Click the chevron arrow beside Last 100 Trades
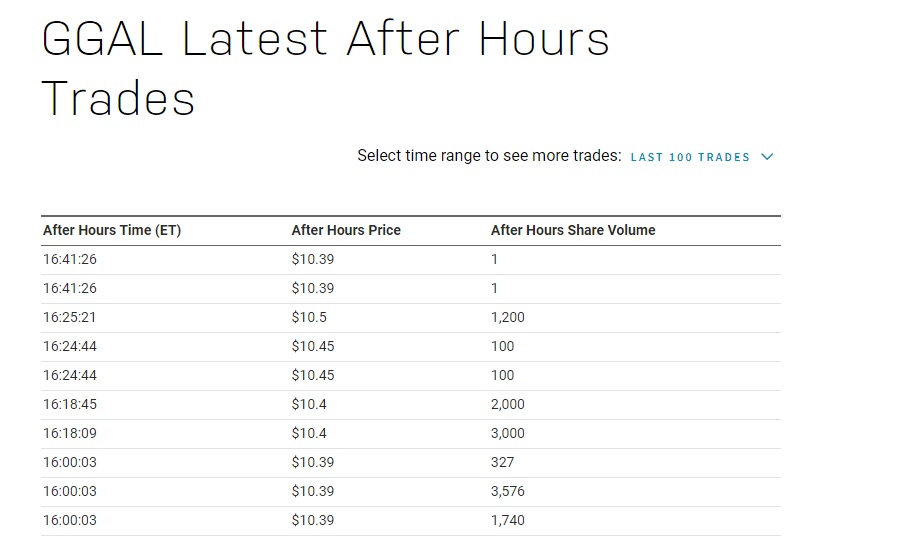 click(767, 157)
